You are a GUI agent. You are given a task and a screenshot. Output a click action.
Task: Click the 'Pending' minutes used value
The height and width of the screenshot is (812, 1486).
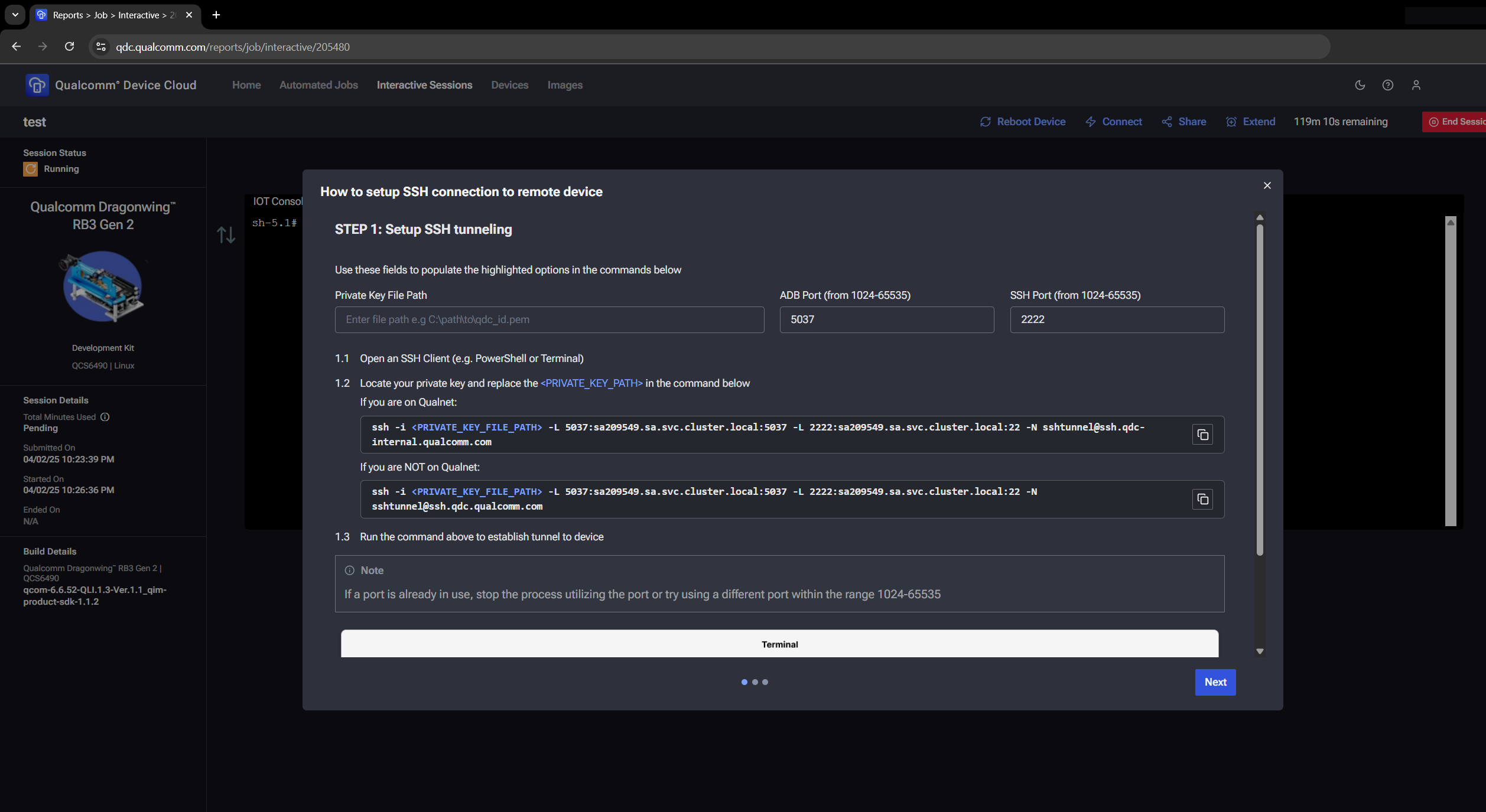click(x=40, y=428)
